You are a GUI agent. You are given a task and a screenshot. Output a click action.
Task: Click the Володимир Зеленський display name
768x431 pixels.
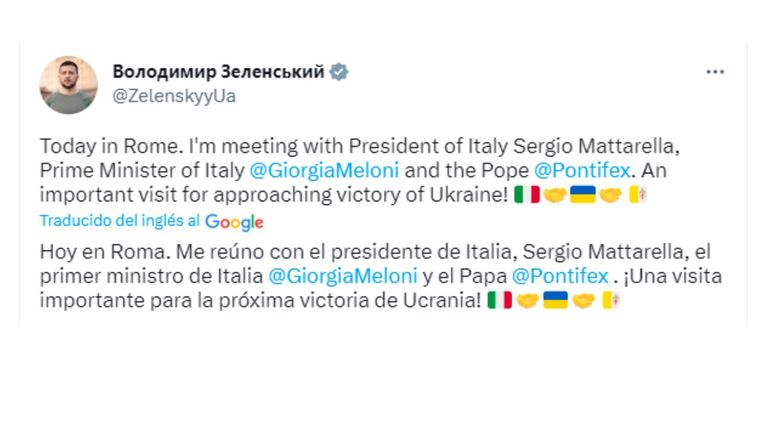pyautogui.click(x=218, y=72)
